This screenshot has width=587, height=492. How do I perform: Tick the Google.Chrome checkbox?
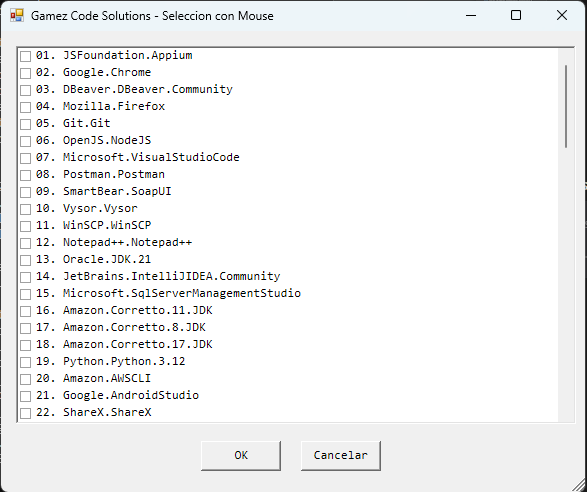(25, 73)
